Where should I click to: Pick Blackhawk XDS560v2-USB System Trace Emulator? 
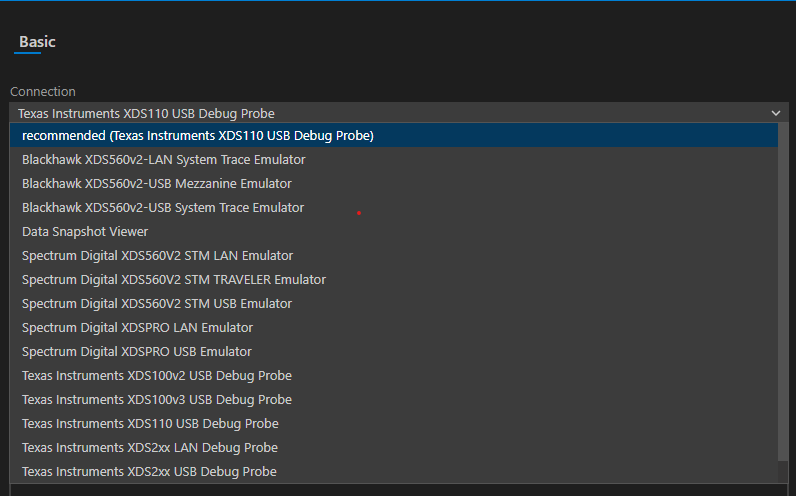click(163, 208)
